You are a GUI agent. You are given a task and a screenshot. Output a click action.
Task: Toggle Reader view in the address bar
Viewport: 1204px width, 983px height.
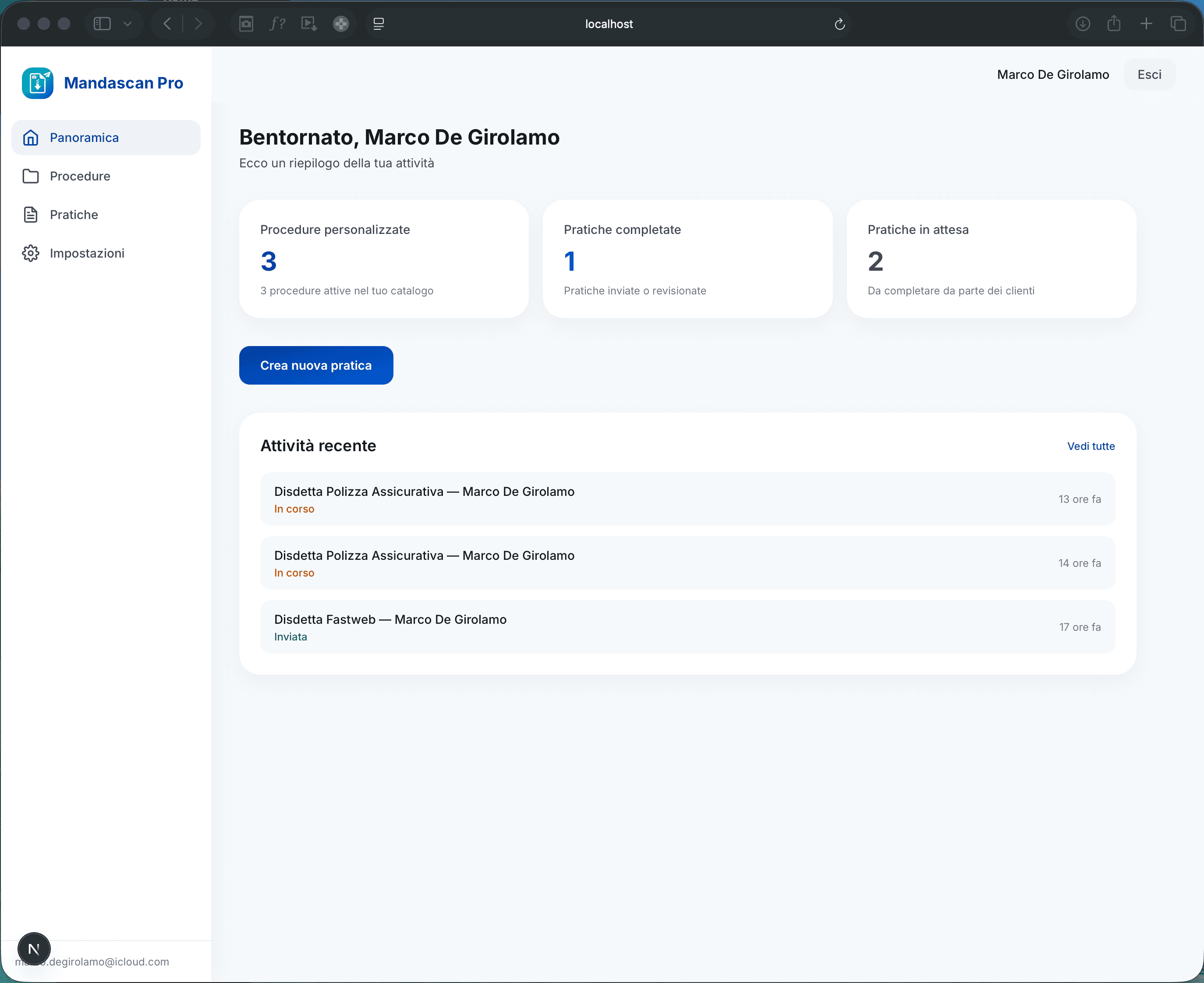[x=378, y=24]
